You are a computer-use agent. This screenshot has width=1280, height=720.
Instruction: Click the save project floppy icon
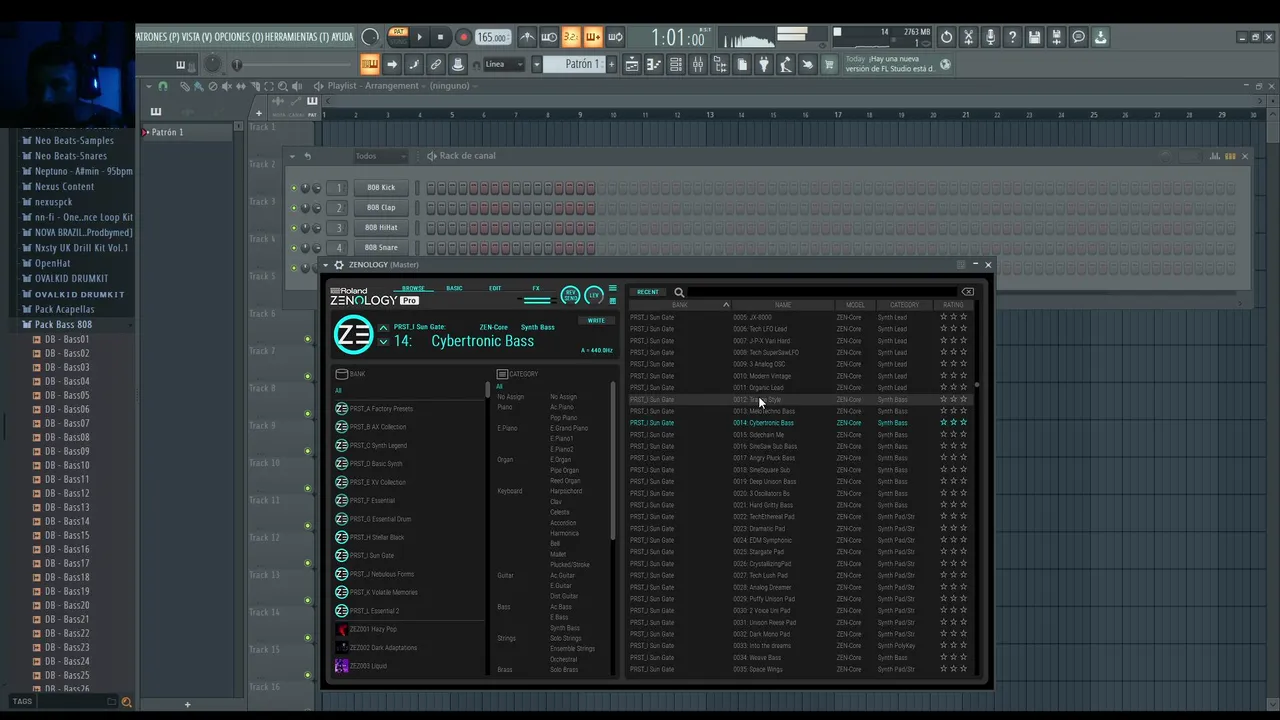point(1034,37)
